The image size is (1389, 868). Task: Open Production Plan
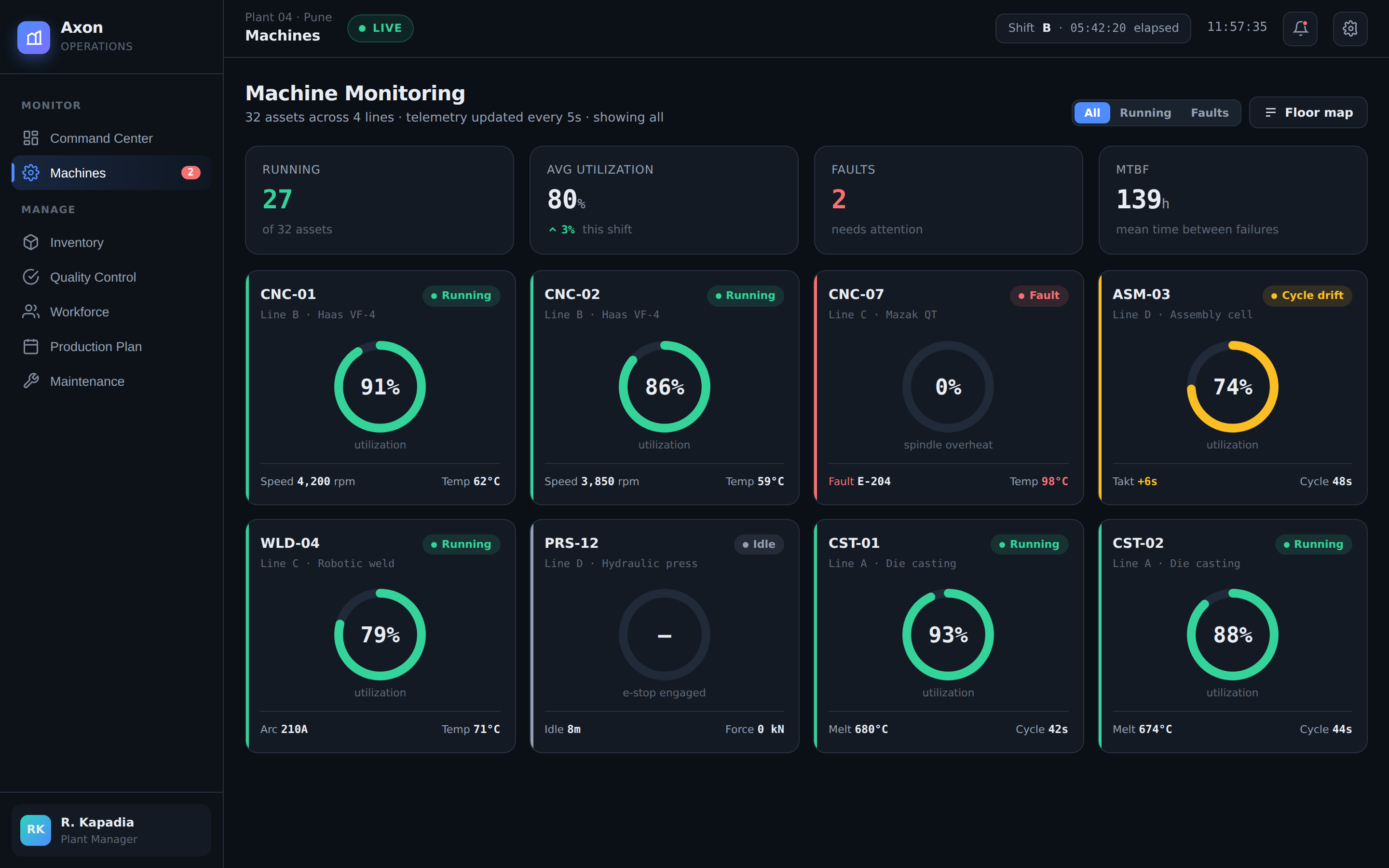click(x=111, y=347)
